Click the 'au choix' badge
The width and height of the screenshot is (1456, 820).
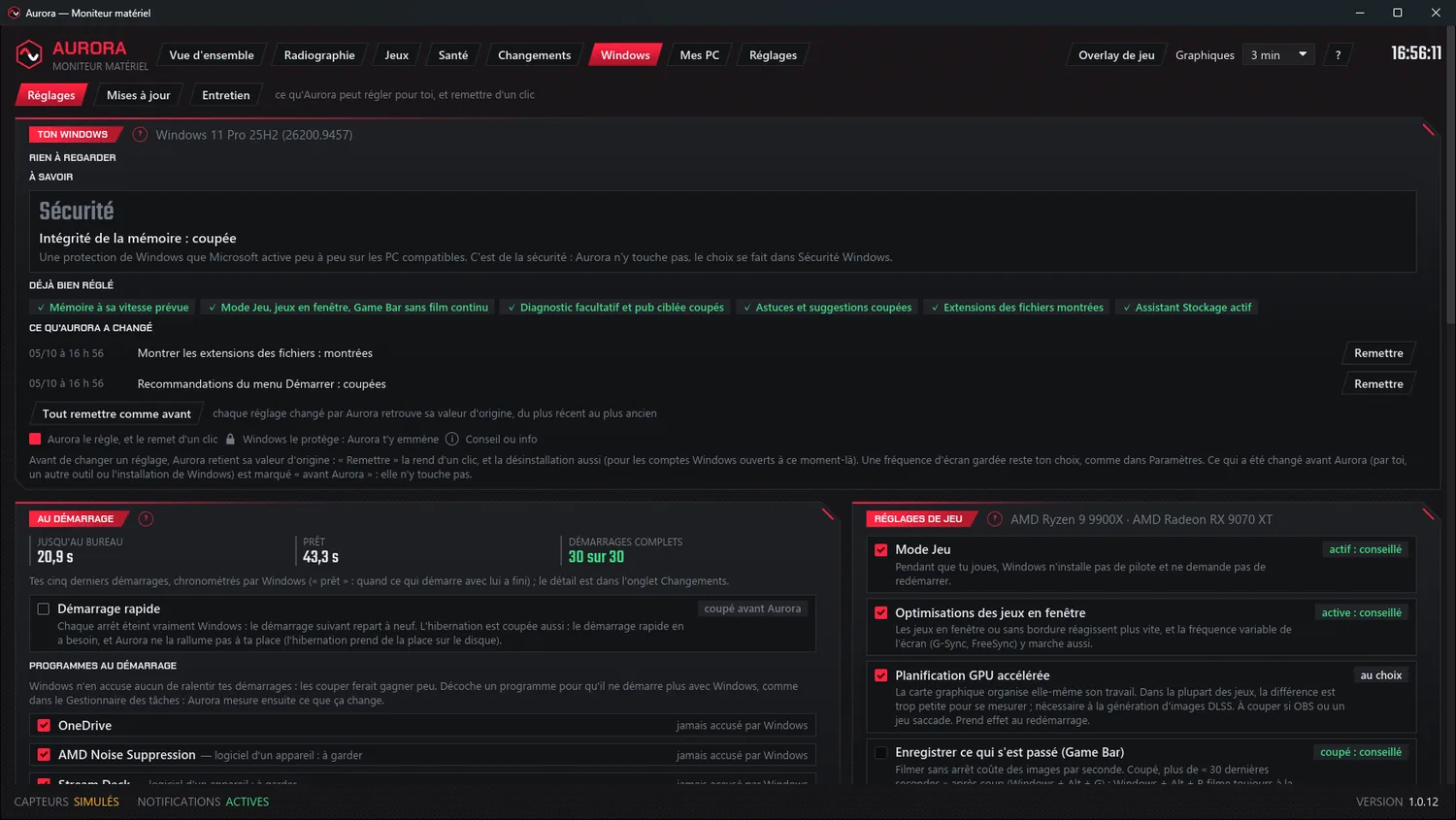tap(1380, 675)
